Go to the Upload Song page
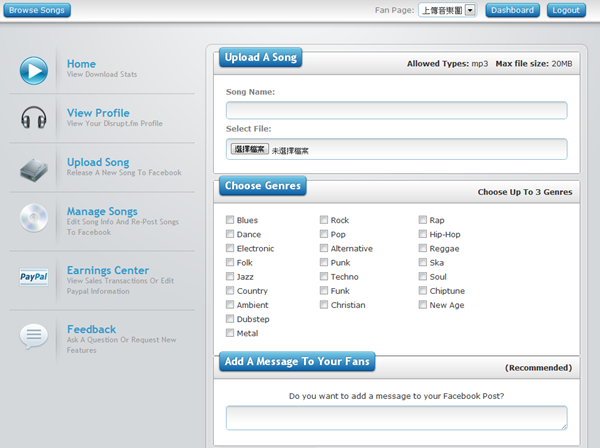The height and width of the screenshot is (448, 600). [98, 162]
